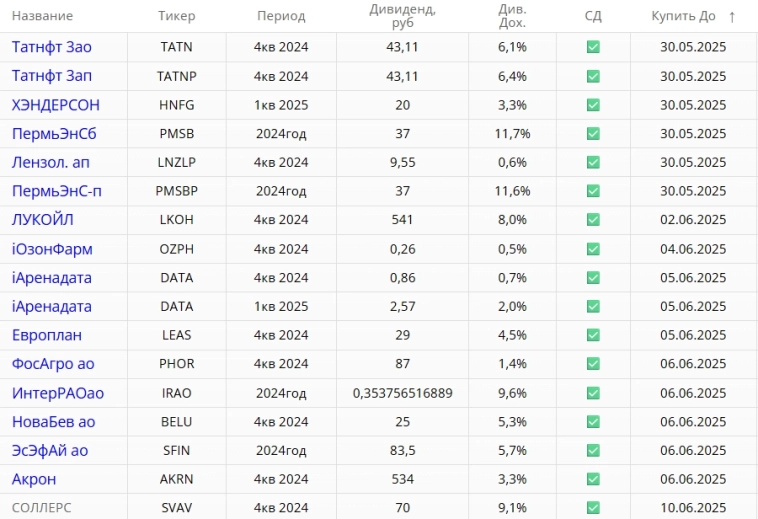The height and width of the screenshot is (519, 758).
Task: Sort by the Название column header
Action: point(43,16)
